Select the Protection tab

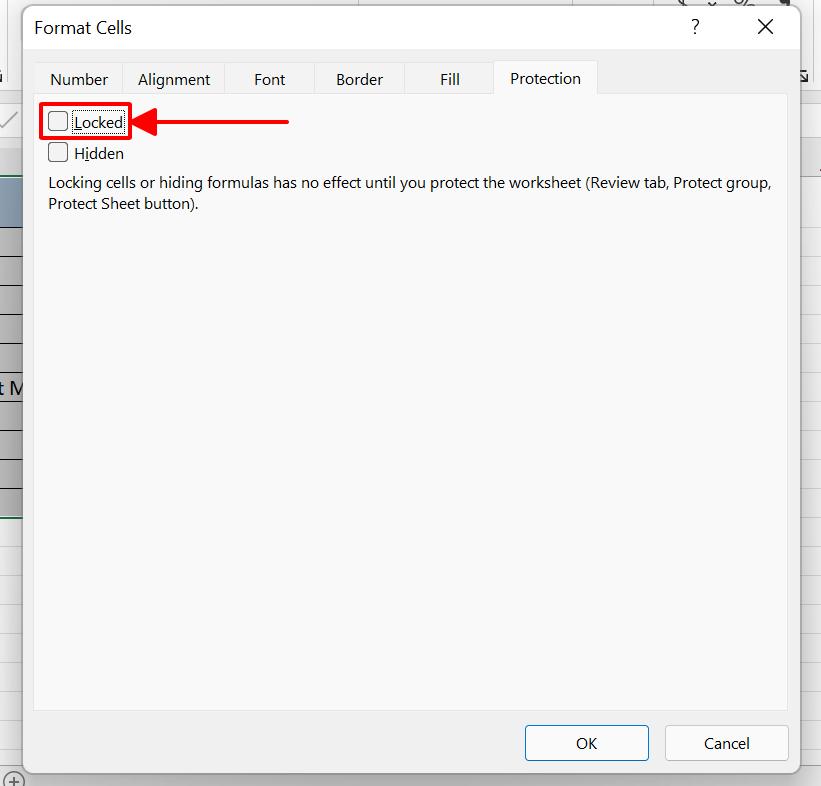tap(545, 79)
